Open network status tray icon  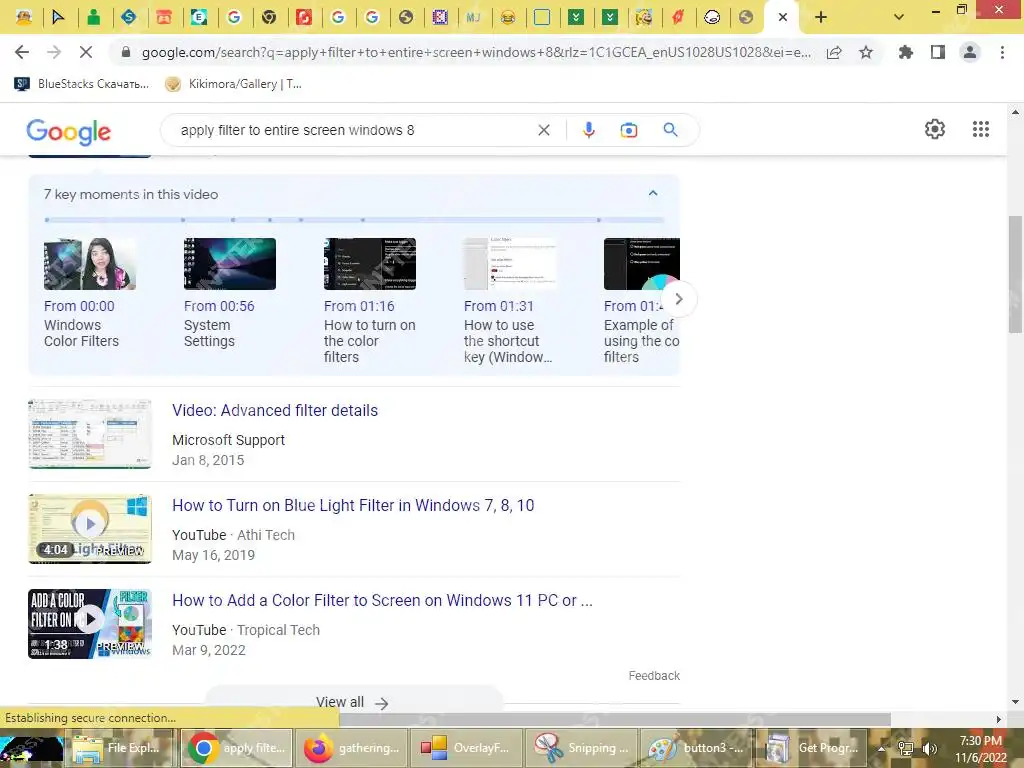[905, 748]
